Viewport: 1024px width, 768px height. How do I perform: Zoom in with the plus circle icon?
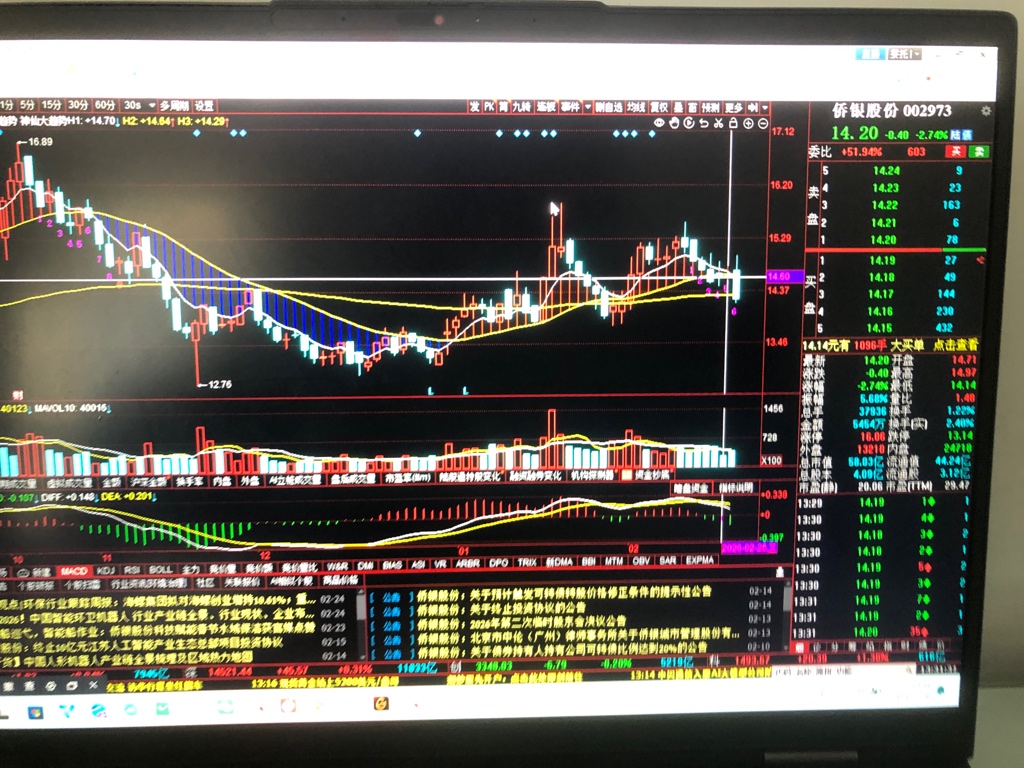click(748, 123)
